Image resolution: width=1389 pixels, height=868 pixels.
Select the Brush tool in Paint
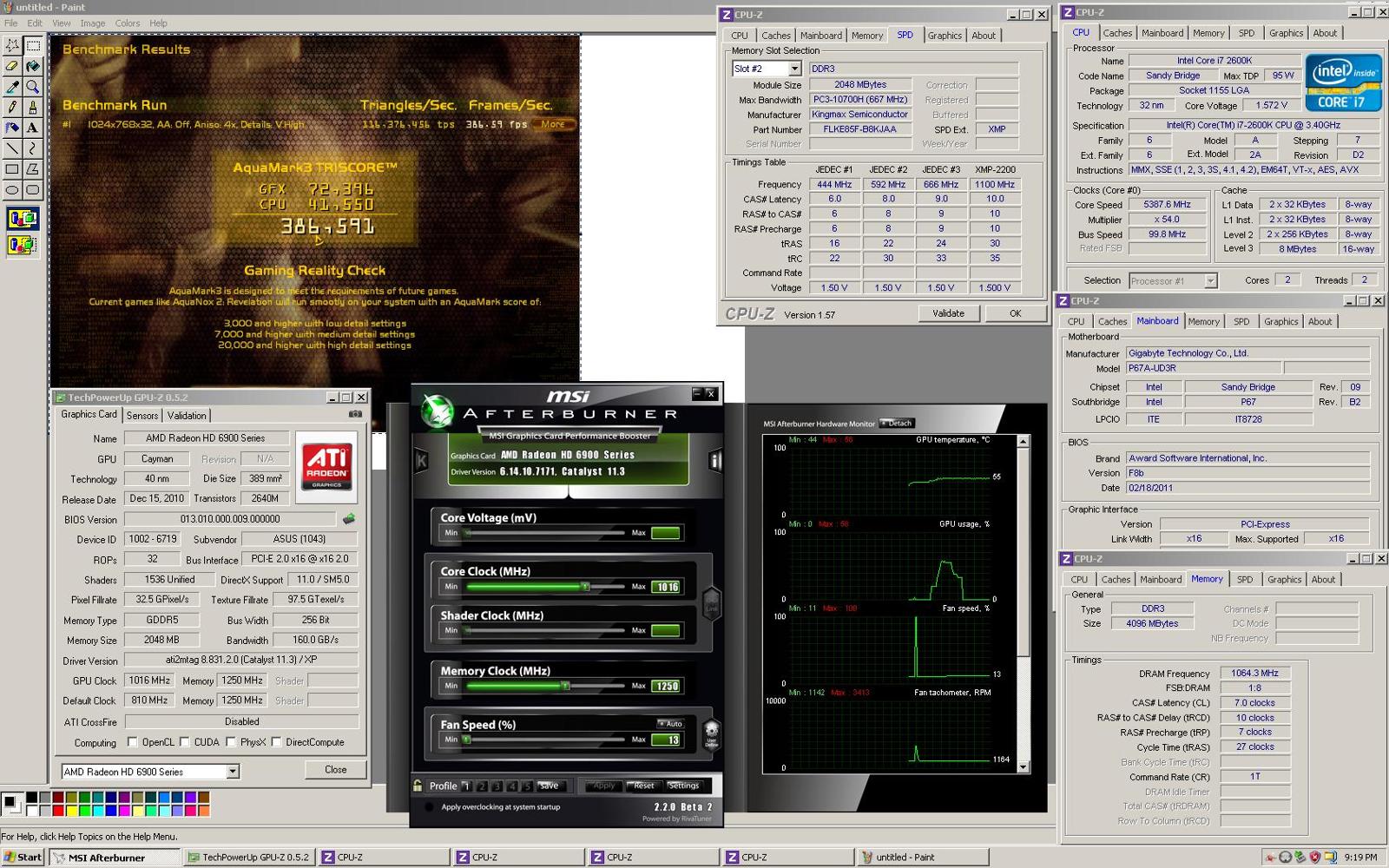click(33, 107)
